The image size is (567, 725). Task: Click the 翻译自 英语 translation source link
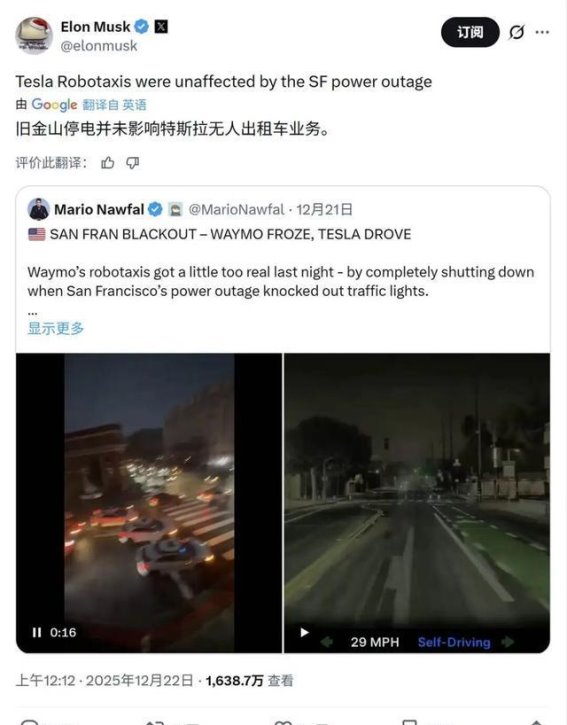114,105
